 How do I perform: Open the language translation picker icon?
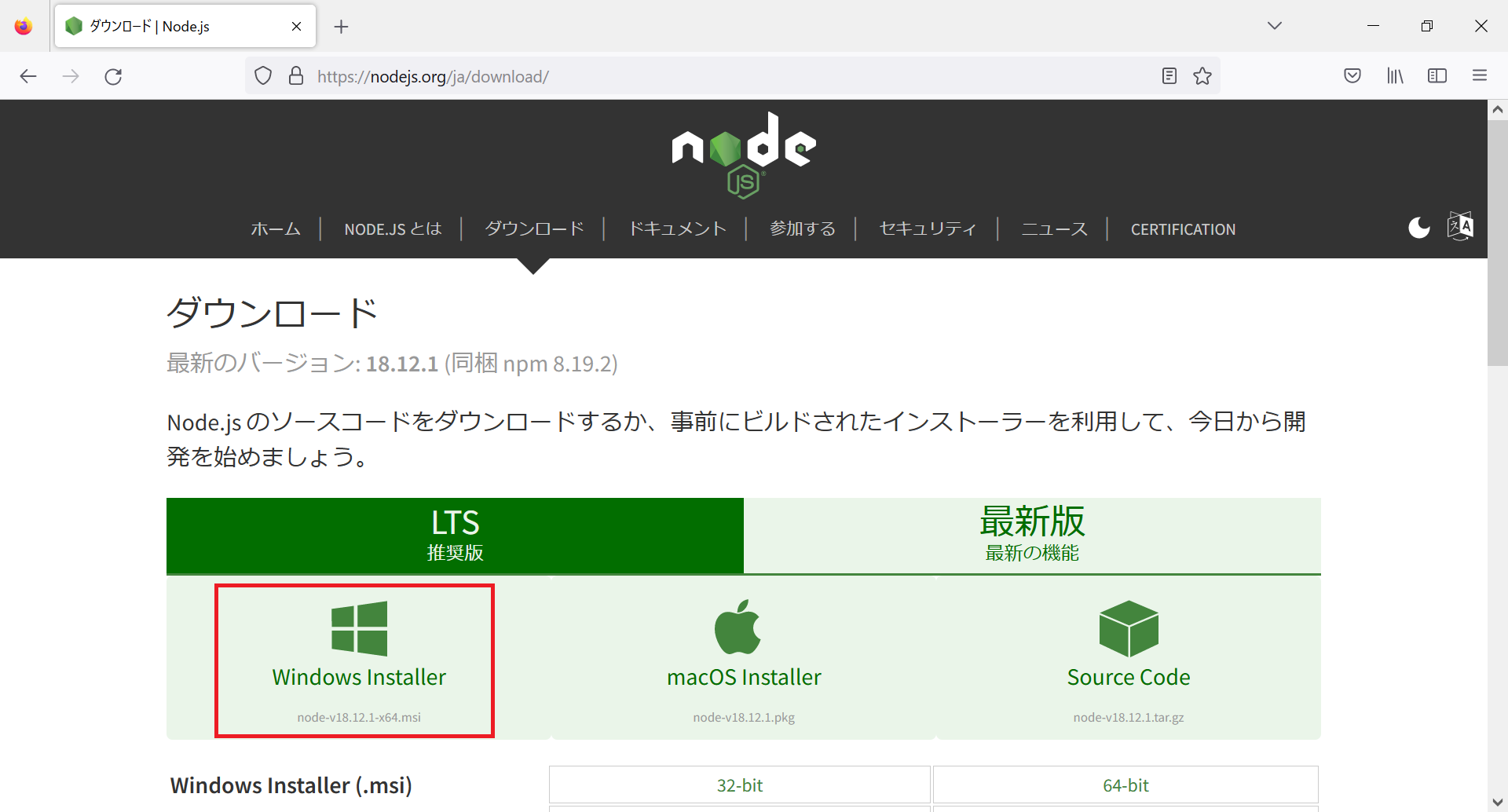click(x=1460, y=226)
